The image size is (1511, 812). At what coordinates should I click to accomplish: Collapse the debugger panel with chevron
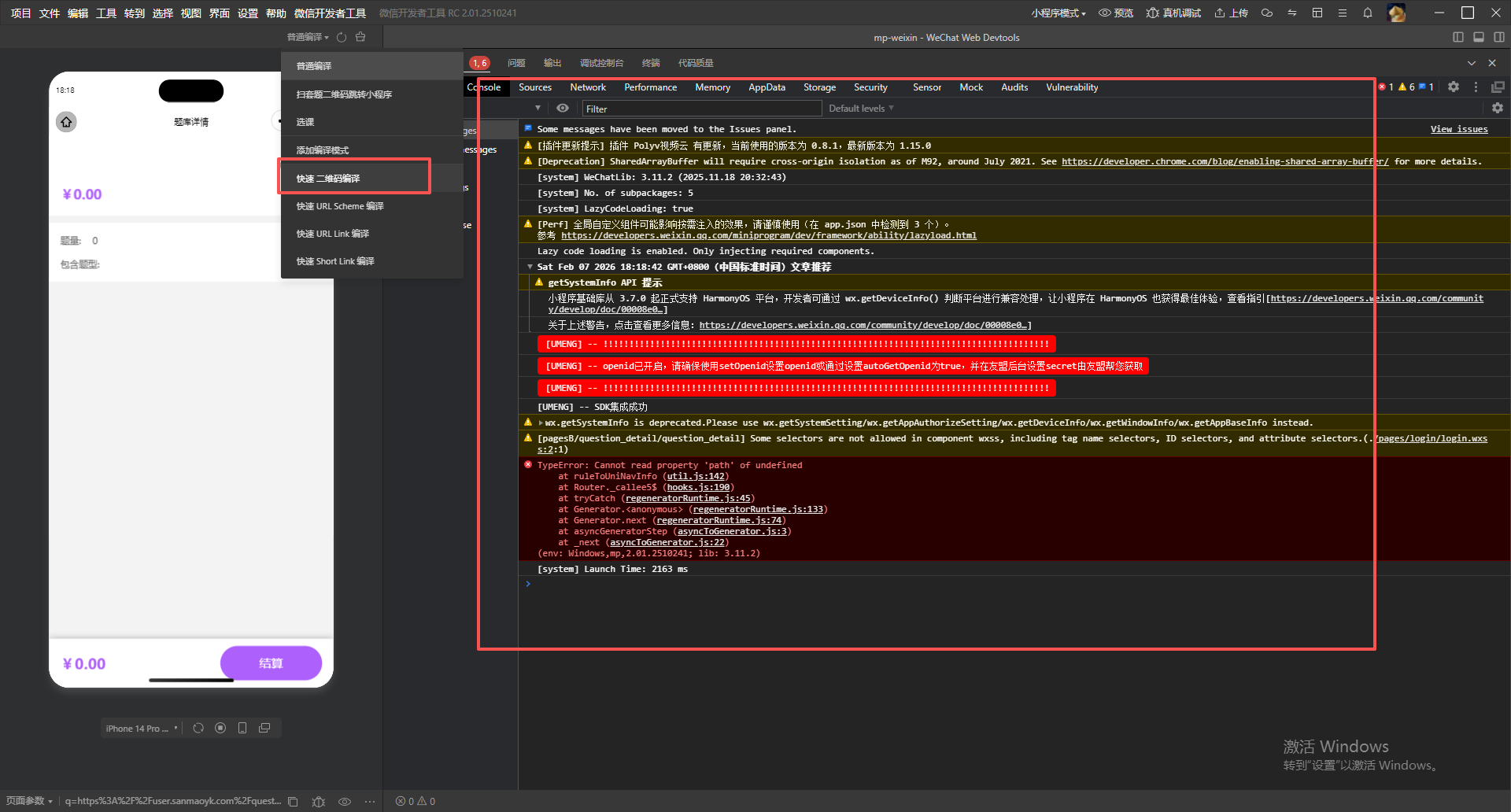pyautogui.click(x=1471, y=63)
